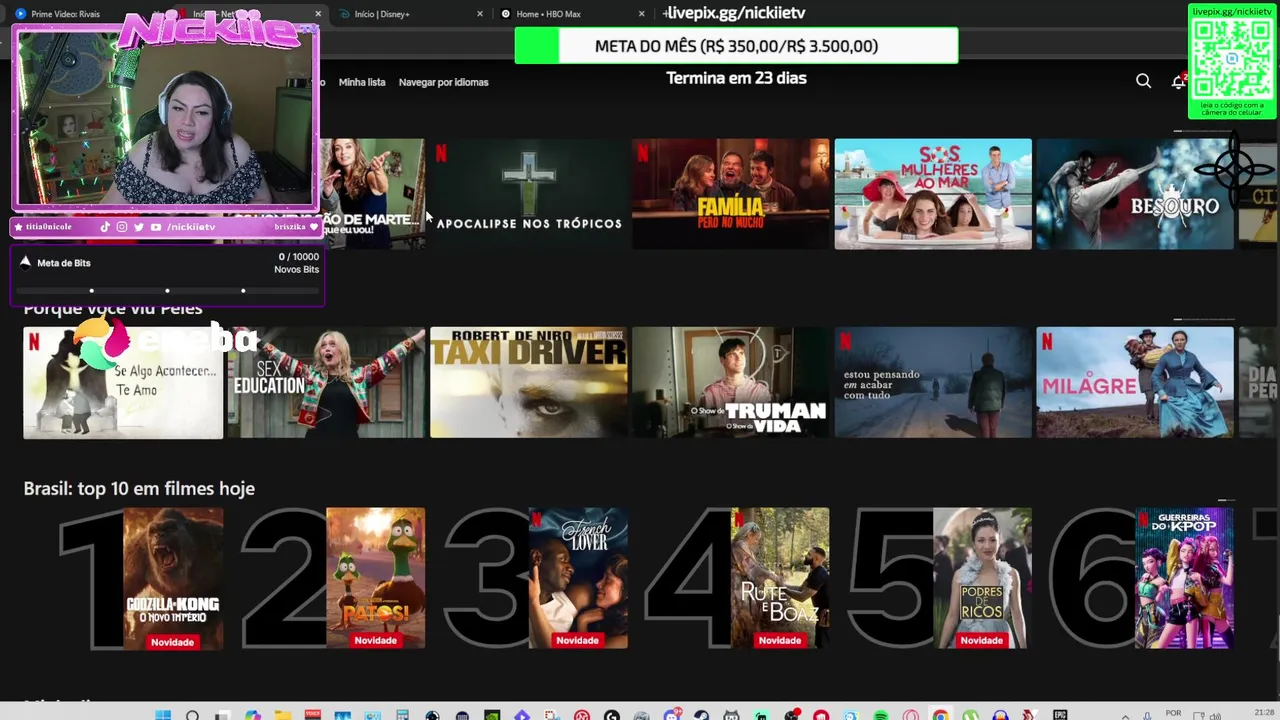Screen dimensions: 1280x720
Task: Close the Netflix tab
Action: (x=318, y=14)
